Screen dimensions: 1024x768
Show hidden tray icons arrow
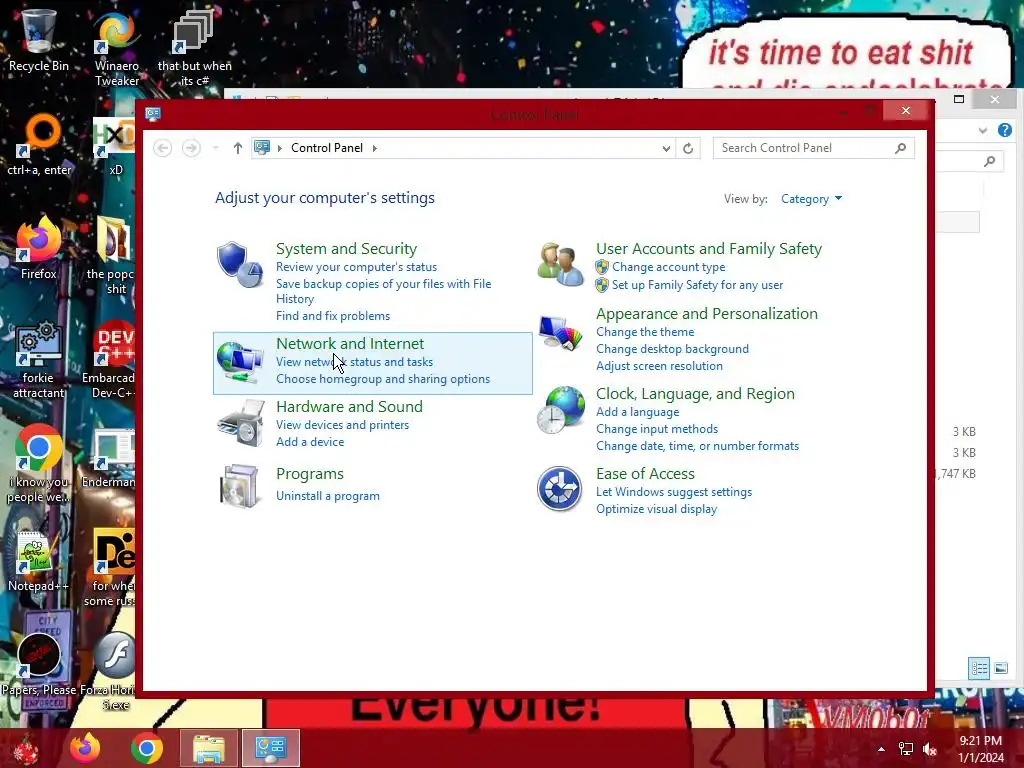881,749
